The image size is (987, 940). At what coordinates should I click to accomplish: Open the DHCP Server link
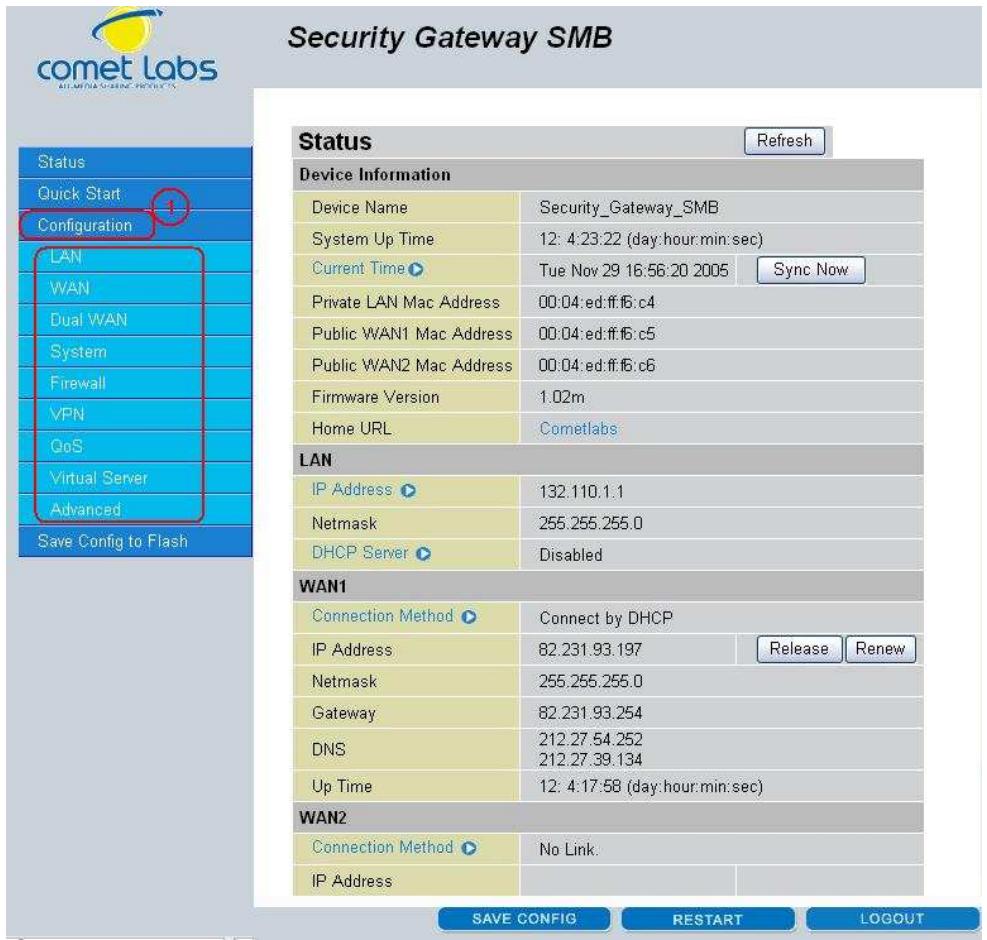(x=360, y=552)
